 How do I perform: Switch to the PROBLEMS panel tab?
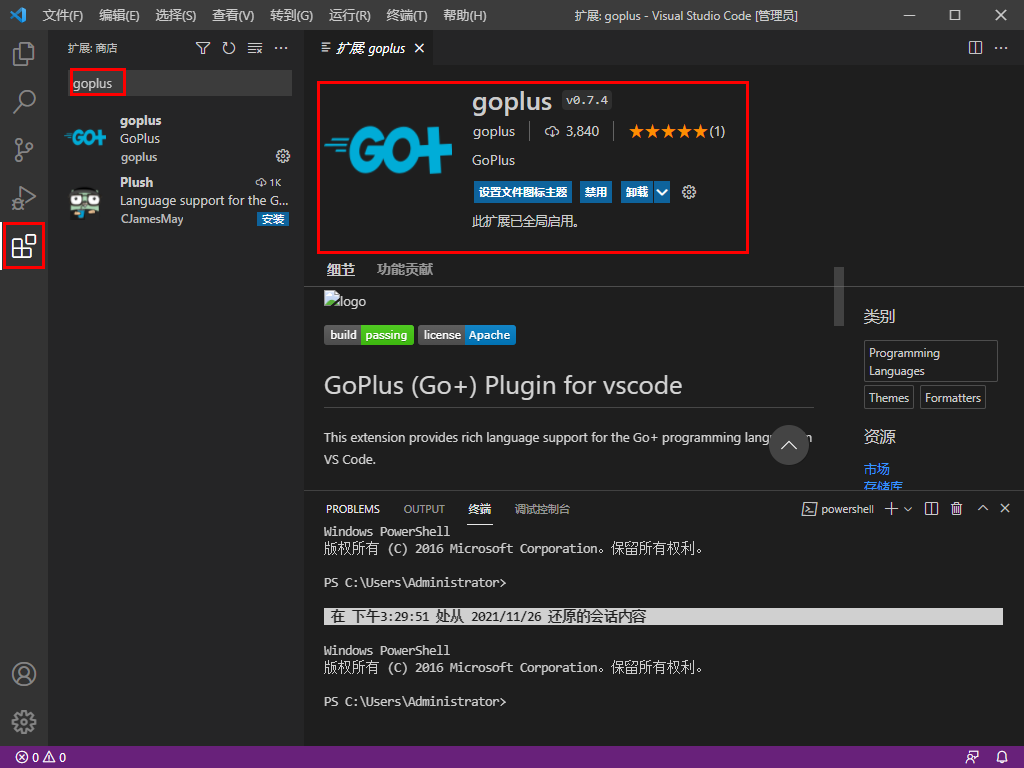[x=353, y=509]
